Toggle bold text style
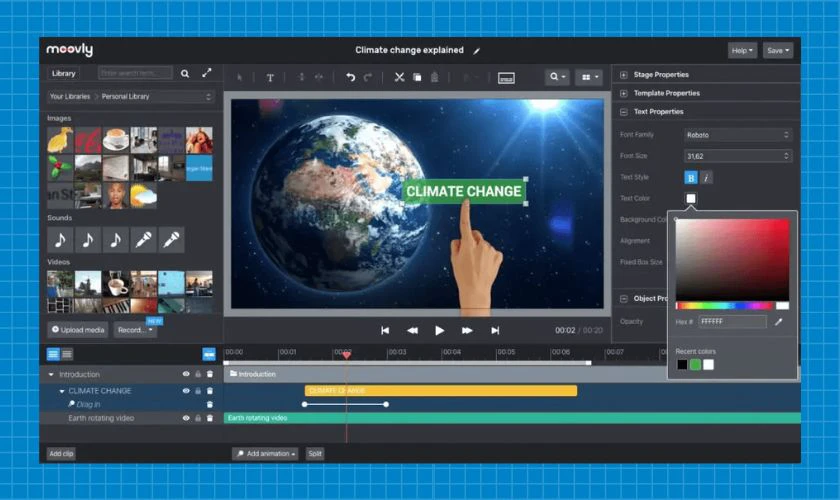The image size is (840, 500). coord(691,177)
